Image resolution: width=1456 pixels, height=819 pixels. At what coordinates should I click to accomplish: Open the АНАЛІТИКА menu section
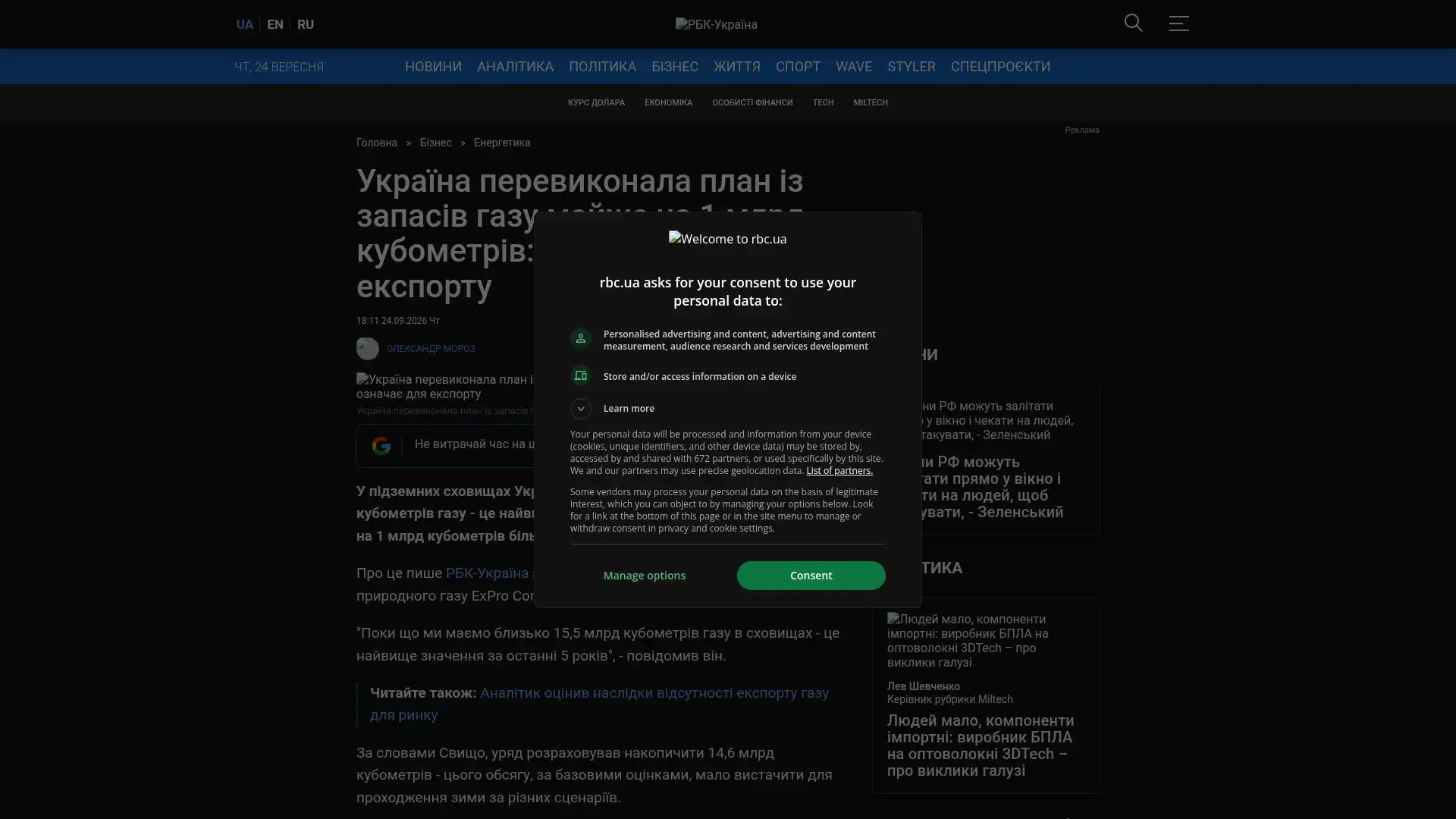pyautogui.click(x=515, y=67)
